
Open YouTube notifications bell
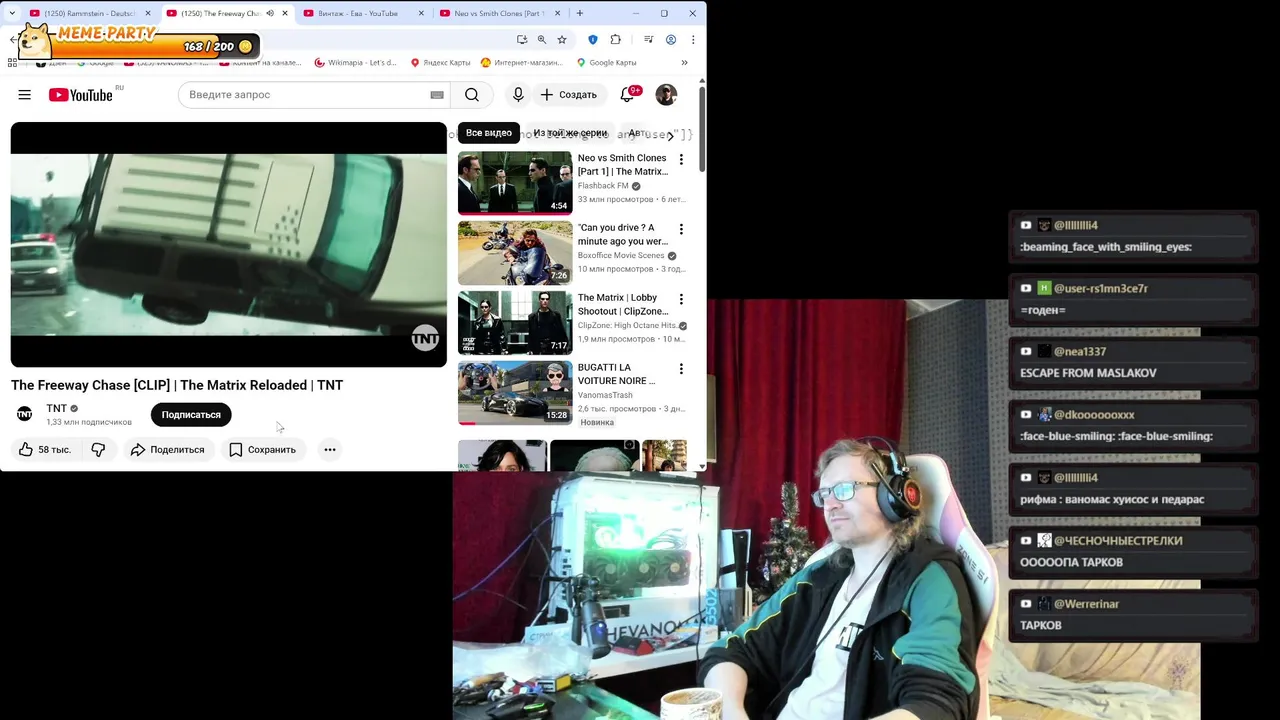(627, 95)
